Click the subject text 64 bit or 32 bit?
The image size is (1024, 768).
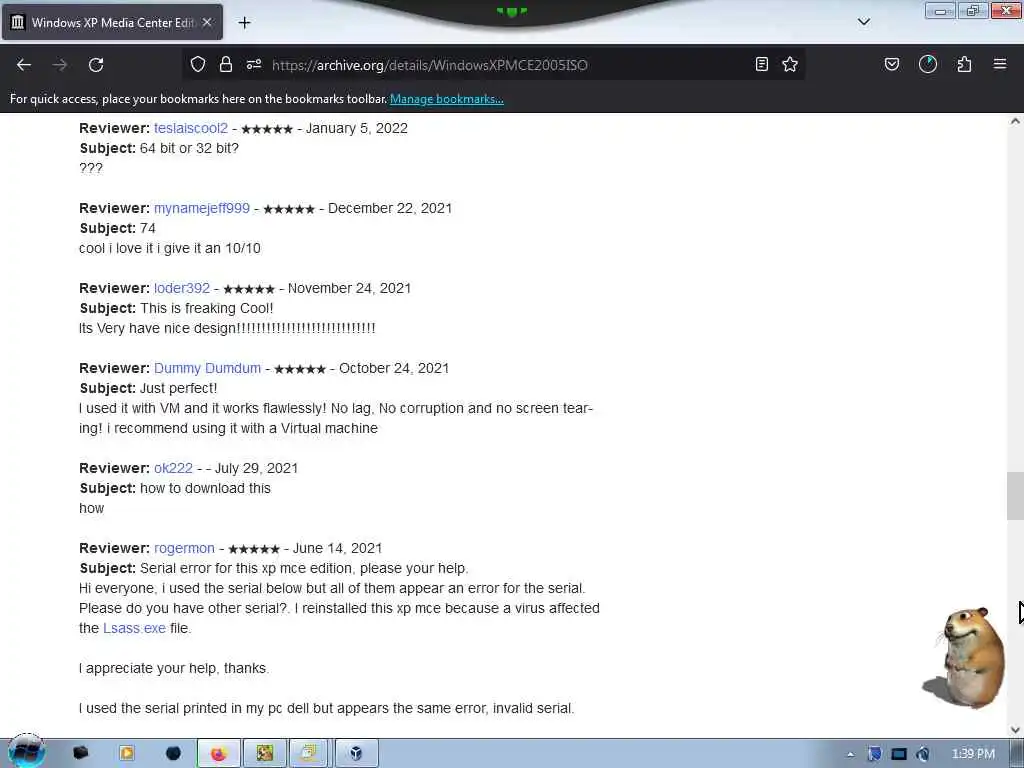click(x=189, y=148)
